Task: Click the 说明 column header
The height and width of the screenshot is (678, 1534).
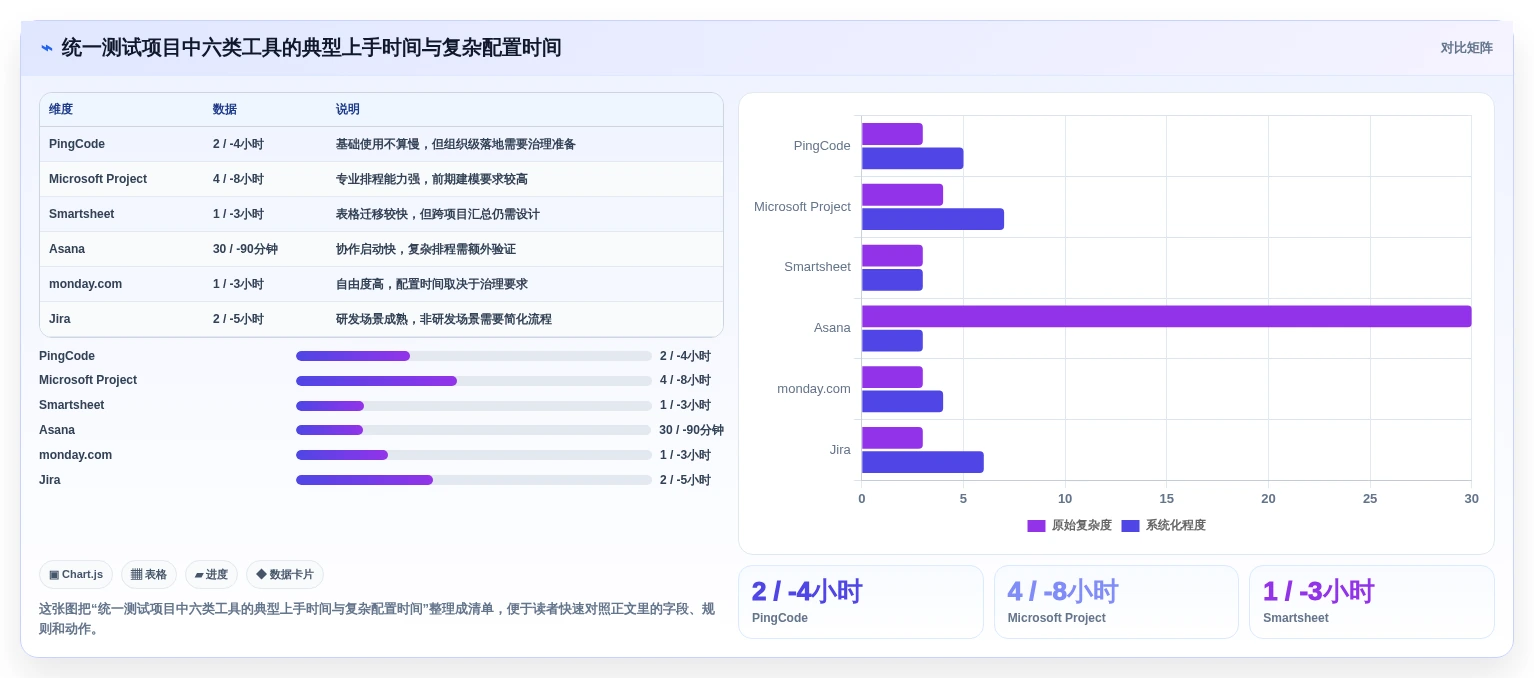Action: (348, 110)
